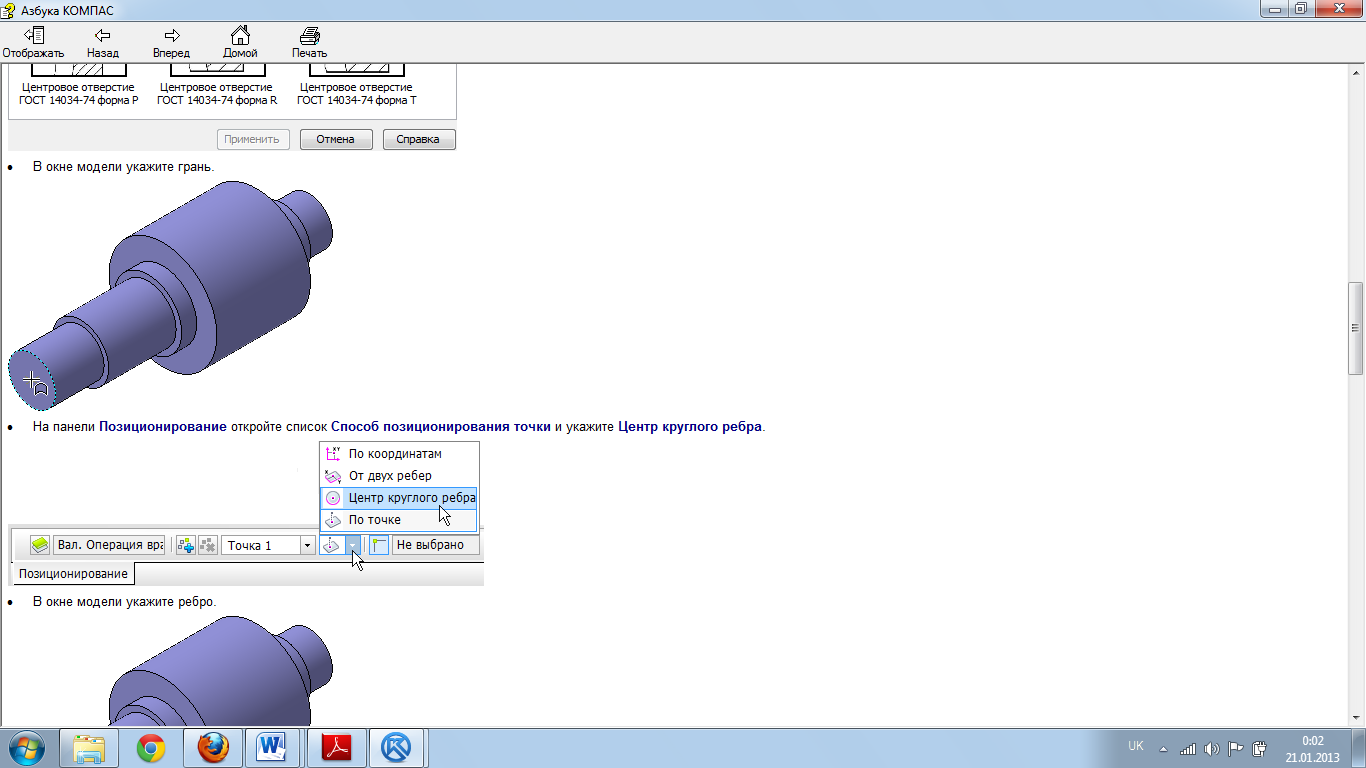Open Windows Explorer from the taskbar

click(x=89, y=748)
